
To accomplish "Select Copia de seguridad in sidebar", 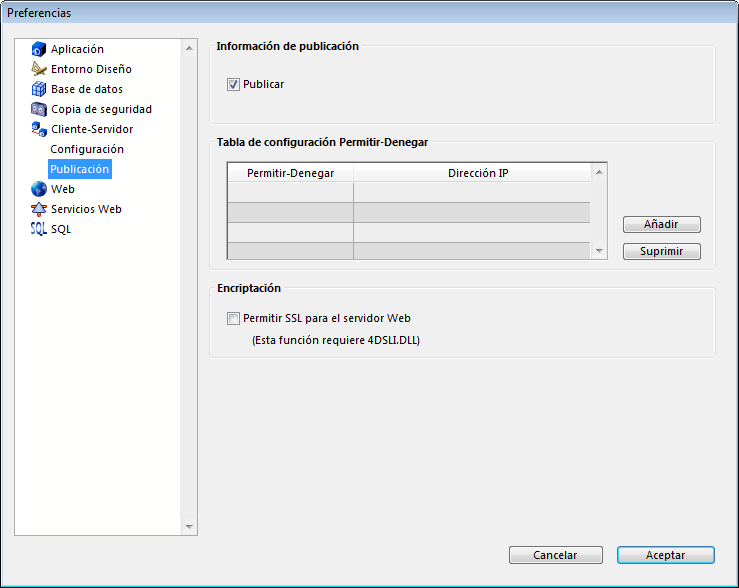I will point(101,109).
